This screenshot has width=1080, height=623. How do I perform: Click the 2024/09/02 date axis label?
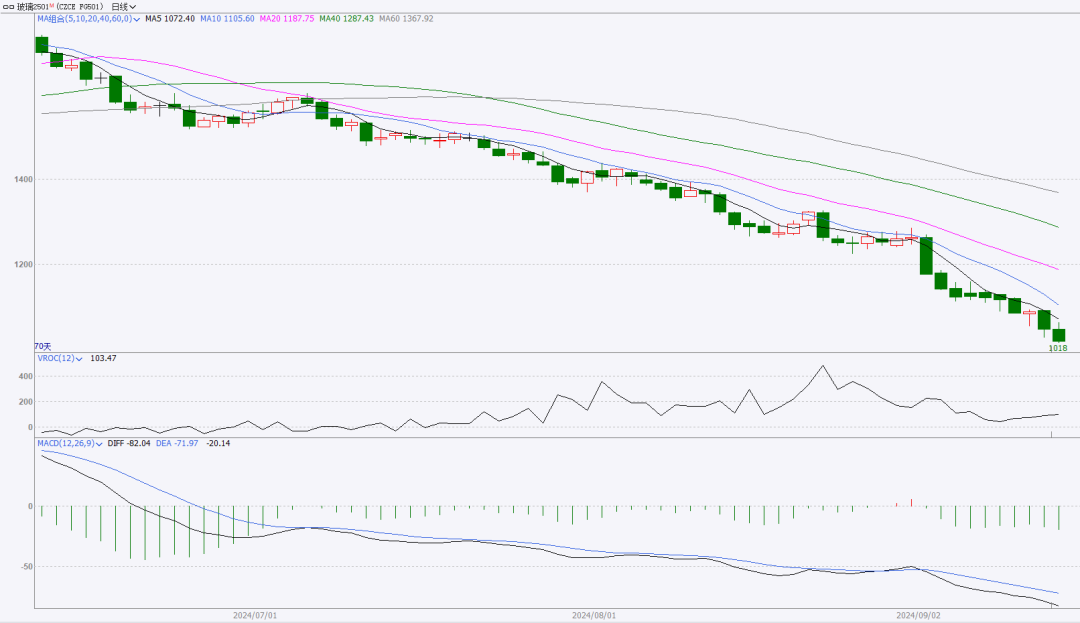tap(918, 615)
